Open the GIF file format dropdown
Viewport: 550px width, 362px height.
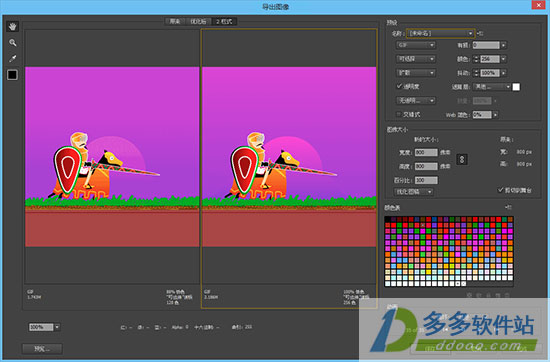[x=416, y=45]
